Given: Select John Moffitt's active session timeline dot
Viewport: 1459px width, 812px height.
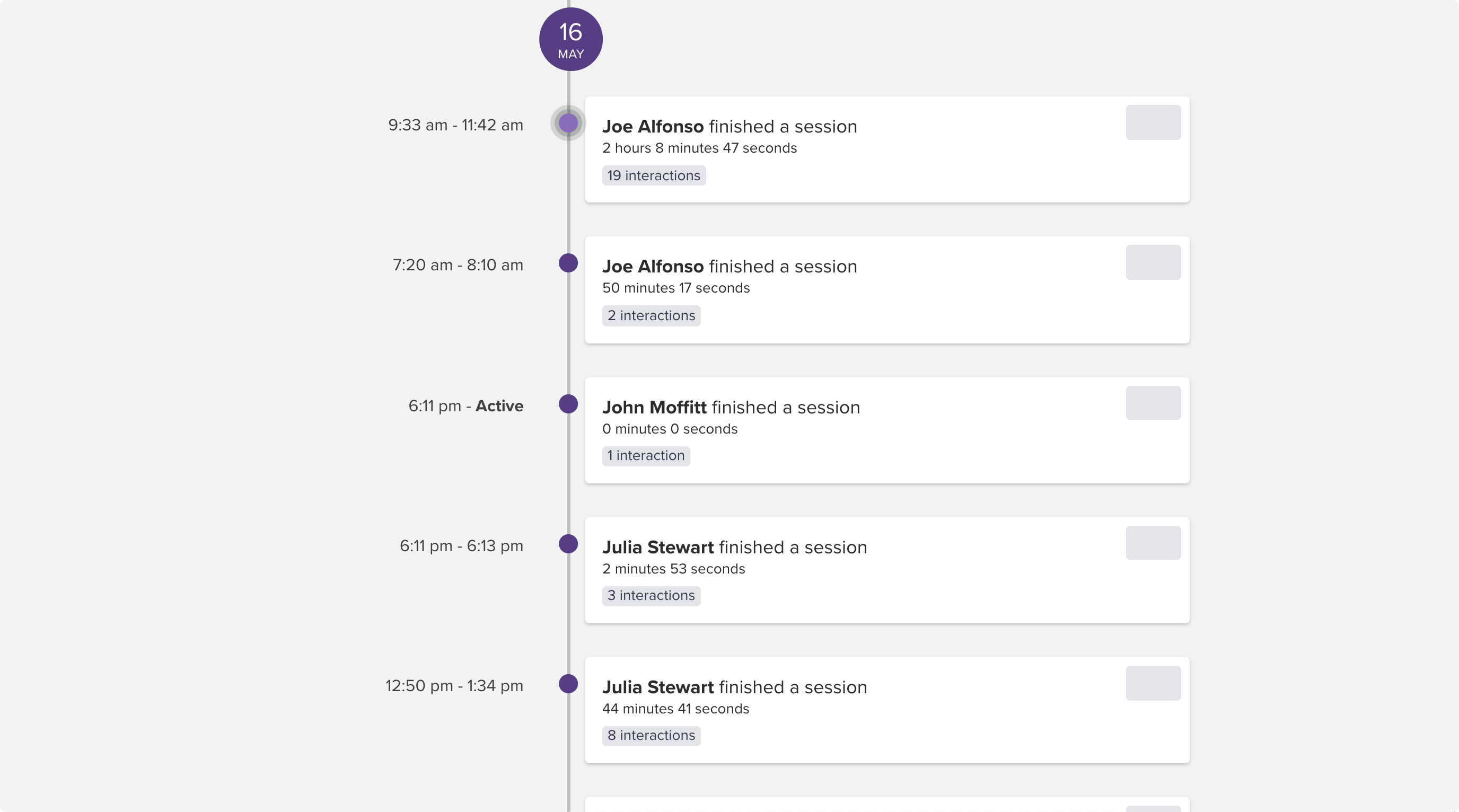Looking at the screenshot, I should click(x=568, y=404).
